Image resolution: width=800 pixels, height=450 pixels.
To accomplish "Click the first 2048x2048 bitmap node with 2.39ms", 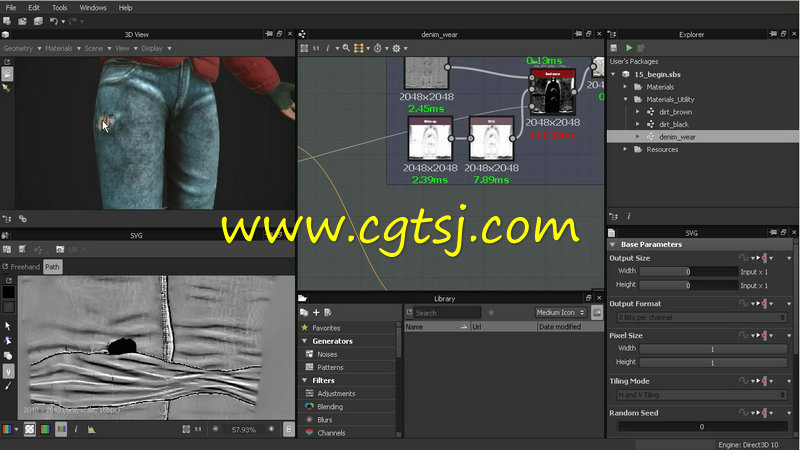I will pos(430,139).
